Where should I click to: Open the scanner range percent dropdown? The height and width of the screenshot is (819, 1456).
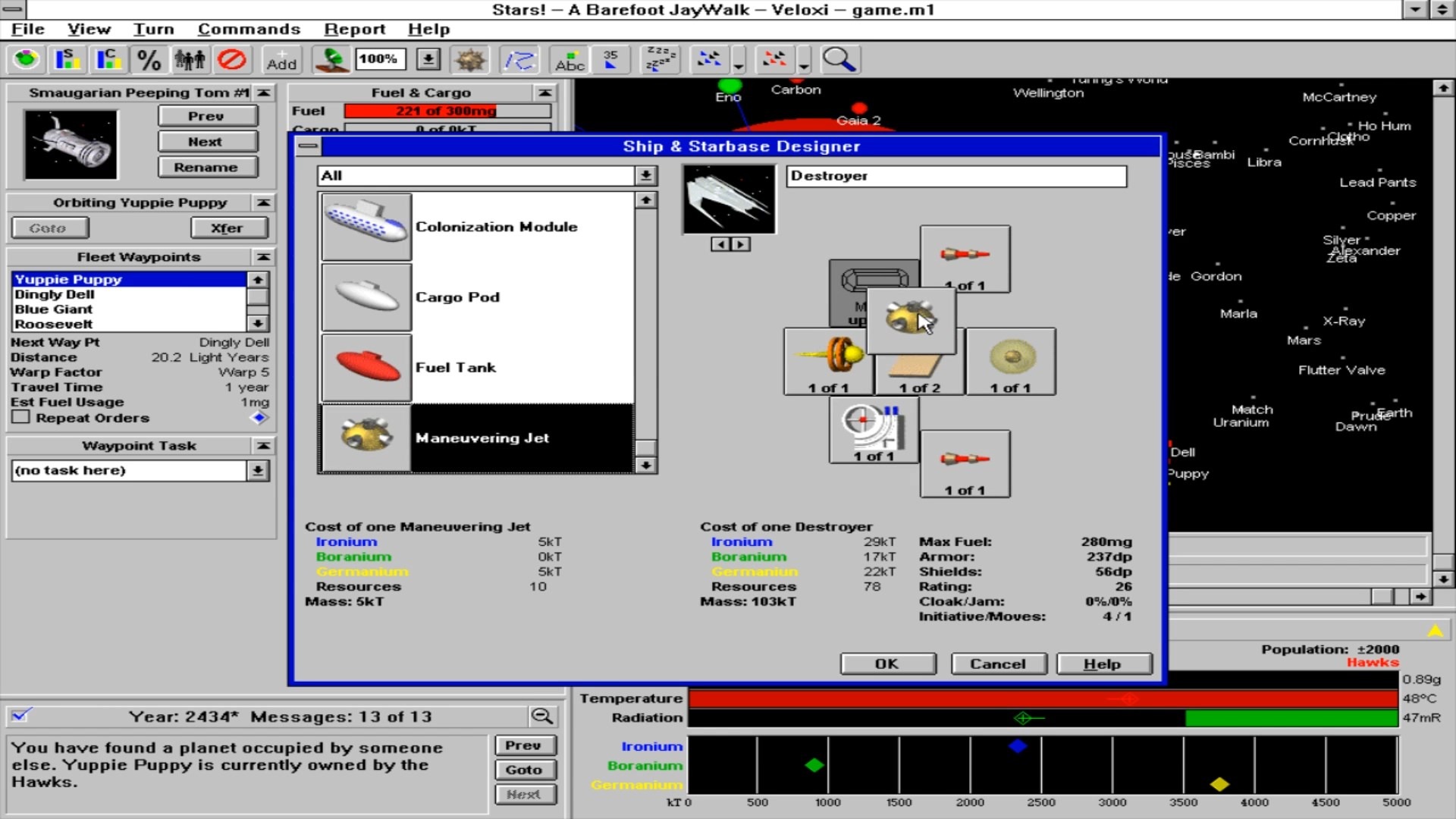click(x=428, y=59)
